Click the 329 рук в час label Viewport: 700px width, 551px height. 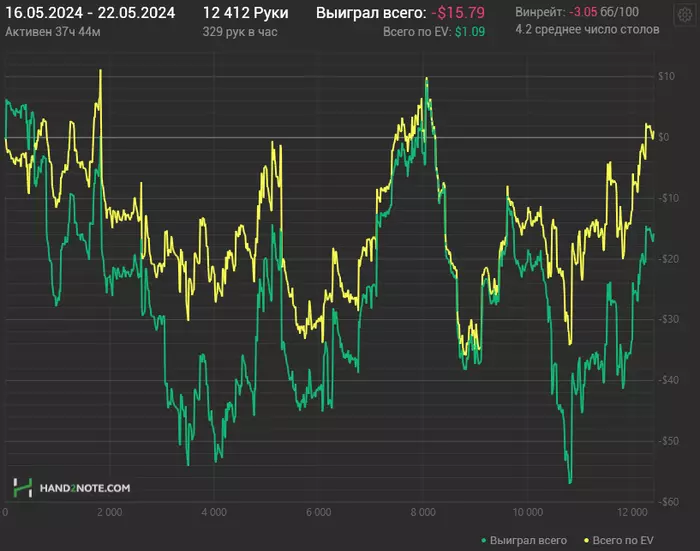click(240, 32)
